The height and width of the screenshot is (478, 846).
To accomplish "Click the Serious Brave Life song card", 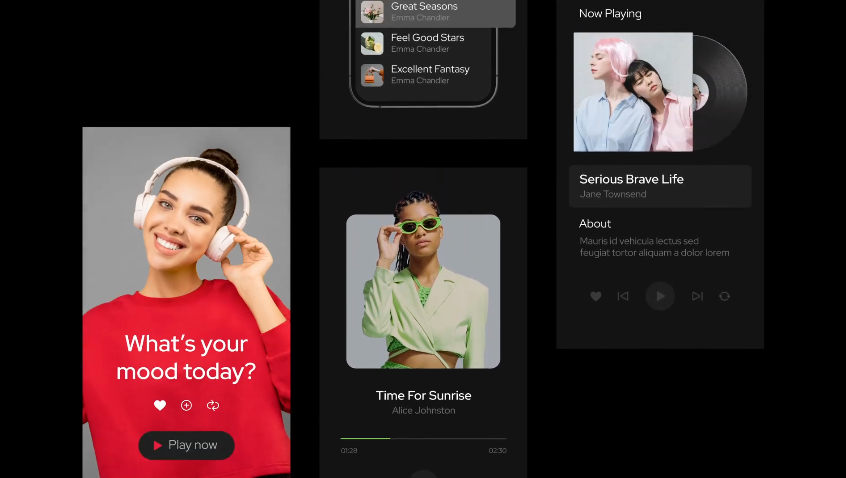I will pos(660,186).
